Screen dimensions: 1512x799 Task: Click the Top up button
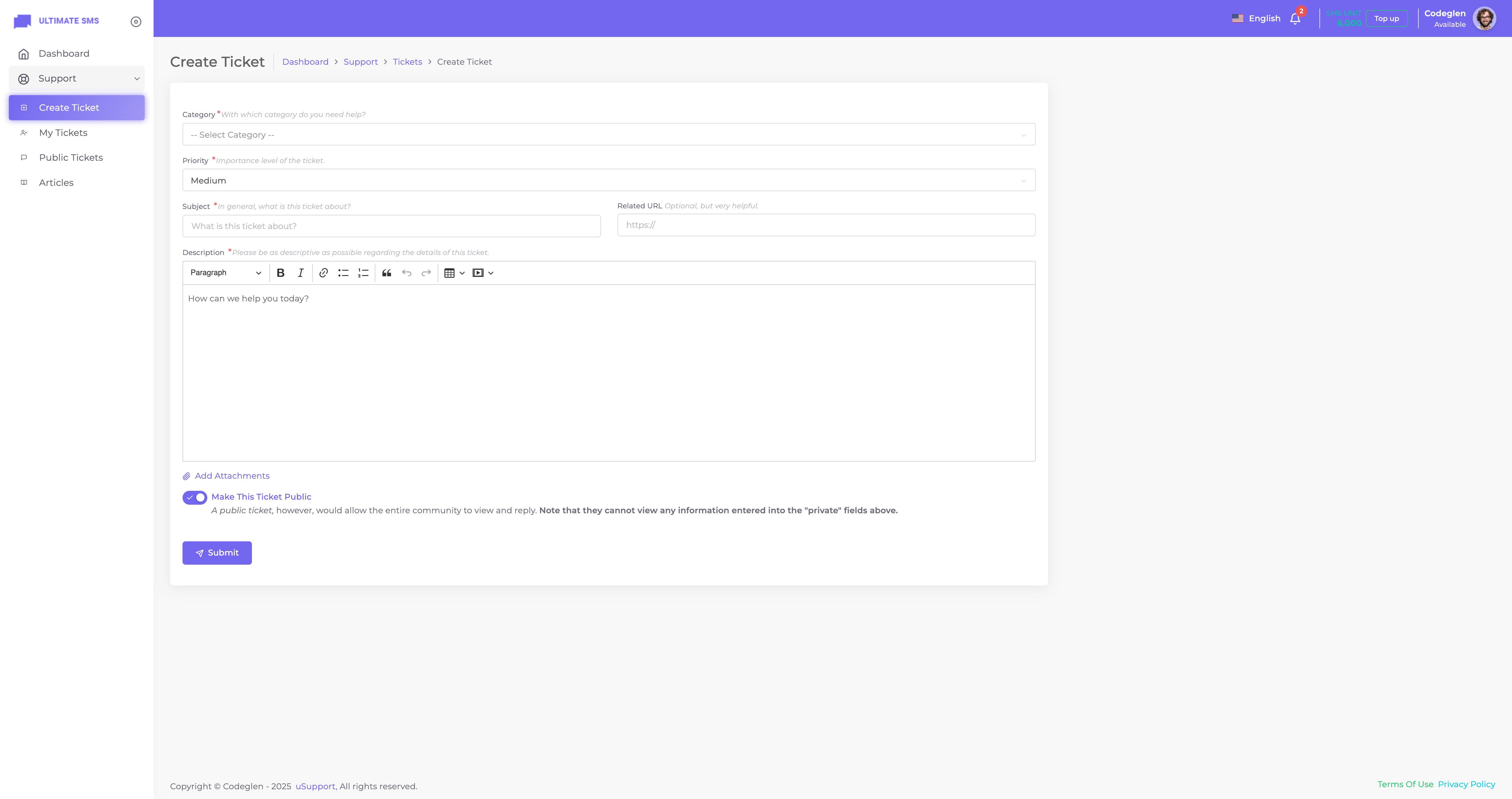[1386, 19]
